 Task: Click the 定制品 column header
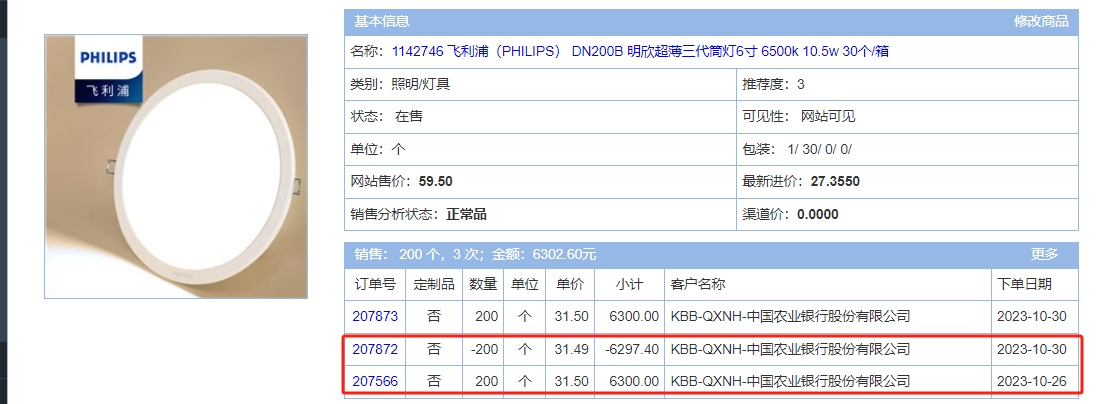[x=434, y=284]
